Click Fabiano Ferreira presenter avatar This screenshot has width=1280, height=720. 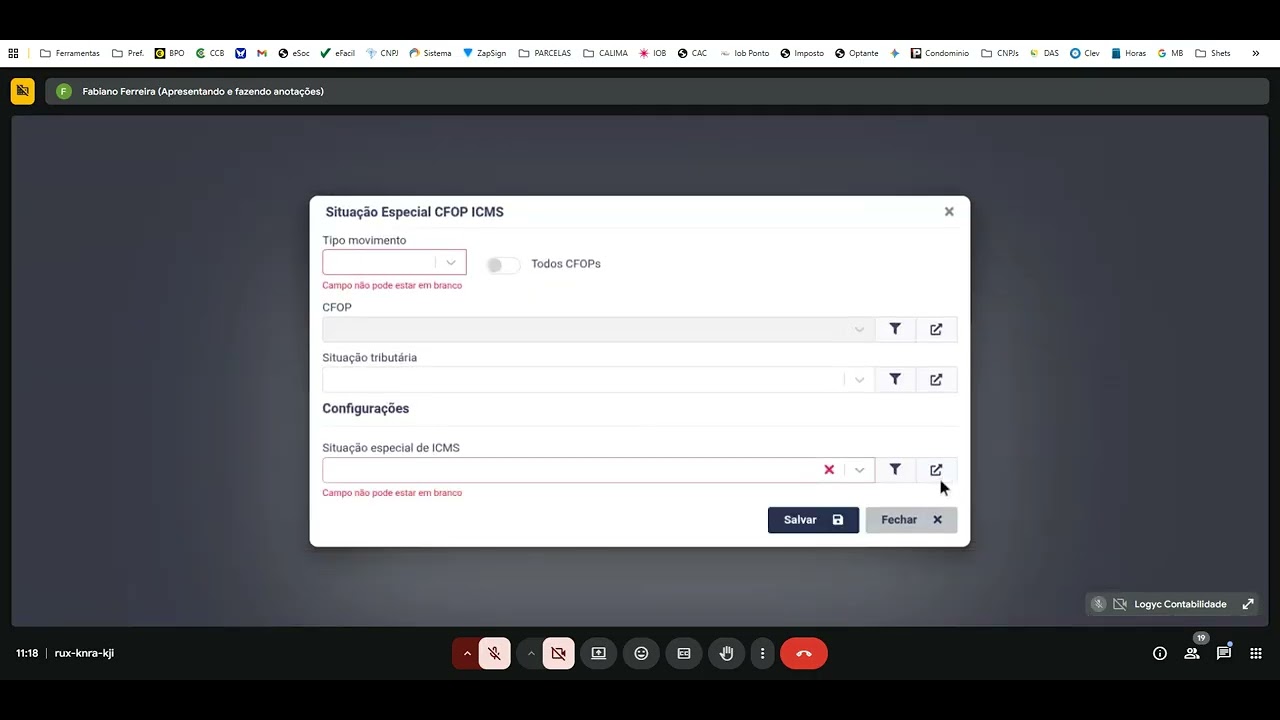click(64, 91)
